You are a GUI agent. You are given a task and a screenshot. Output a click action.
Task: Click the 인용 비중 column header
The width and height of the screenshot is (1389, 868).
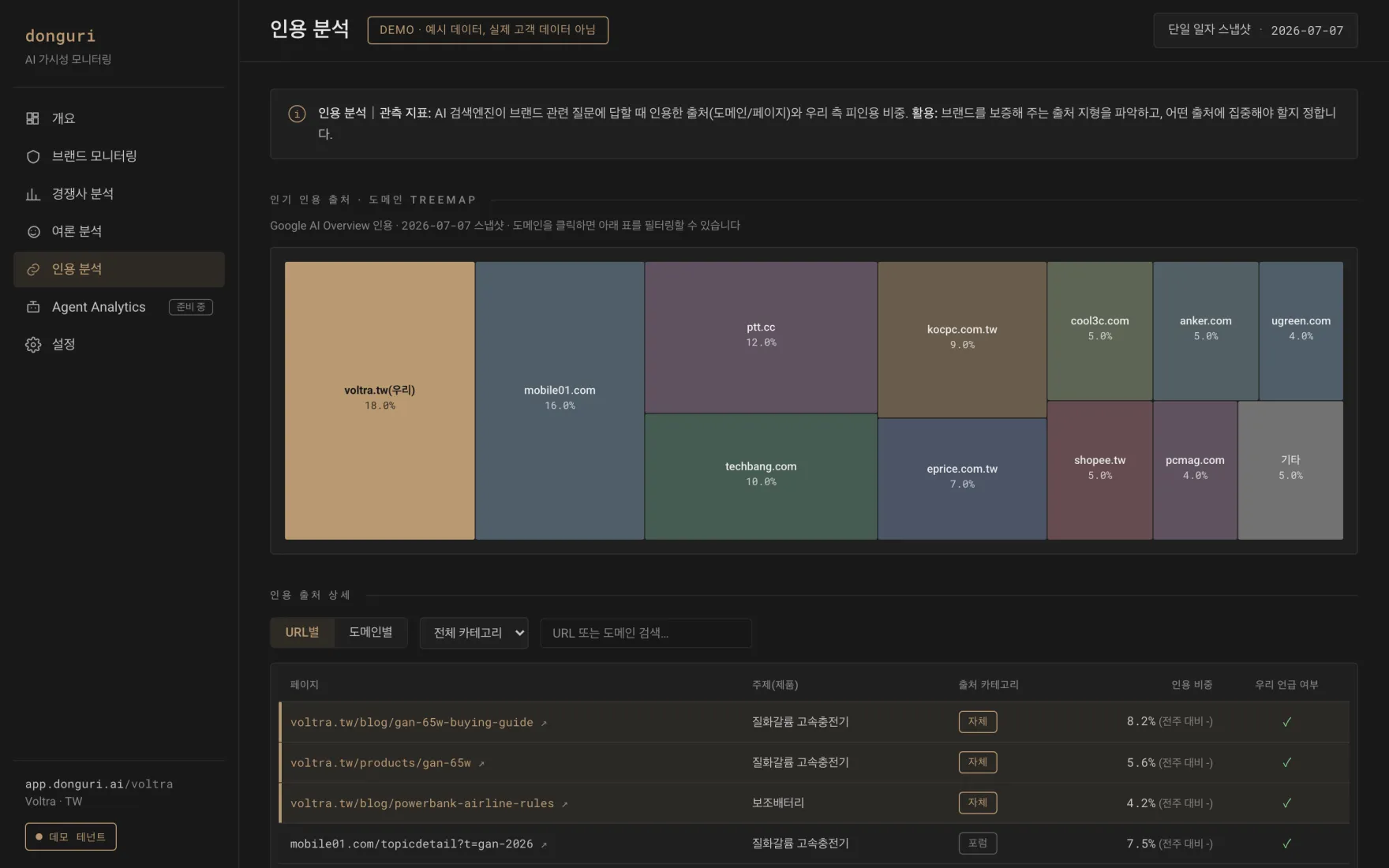coord(1192,685)
